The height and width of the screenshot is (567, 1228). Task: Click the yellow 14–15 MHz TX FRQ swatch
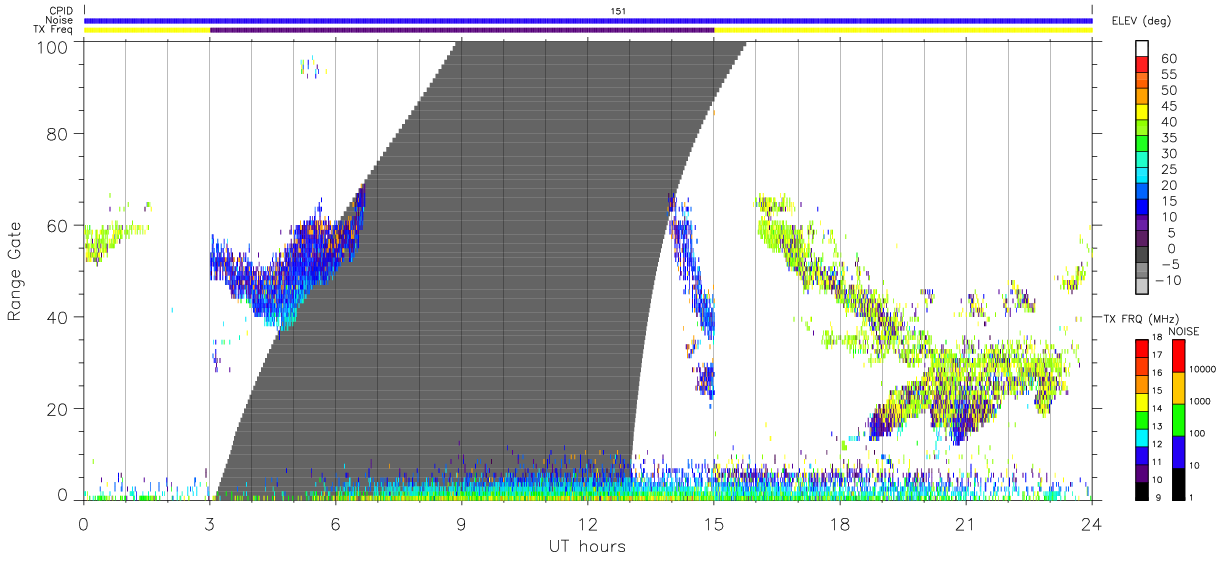pos(1143,400)
